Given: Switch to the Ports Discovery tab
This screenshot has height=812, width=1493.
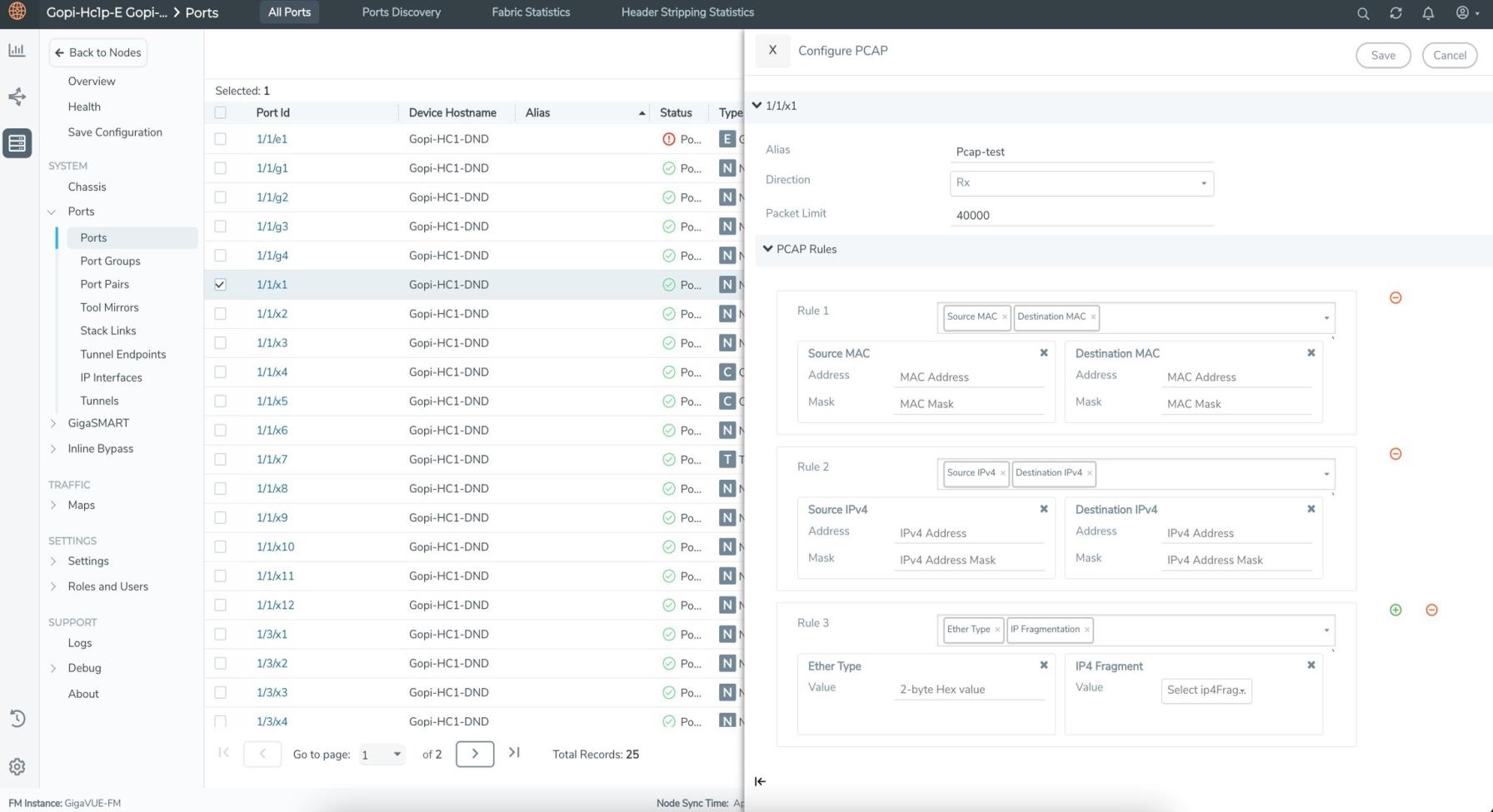Looking at the screenshot, I should 401,12.
